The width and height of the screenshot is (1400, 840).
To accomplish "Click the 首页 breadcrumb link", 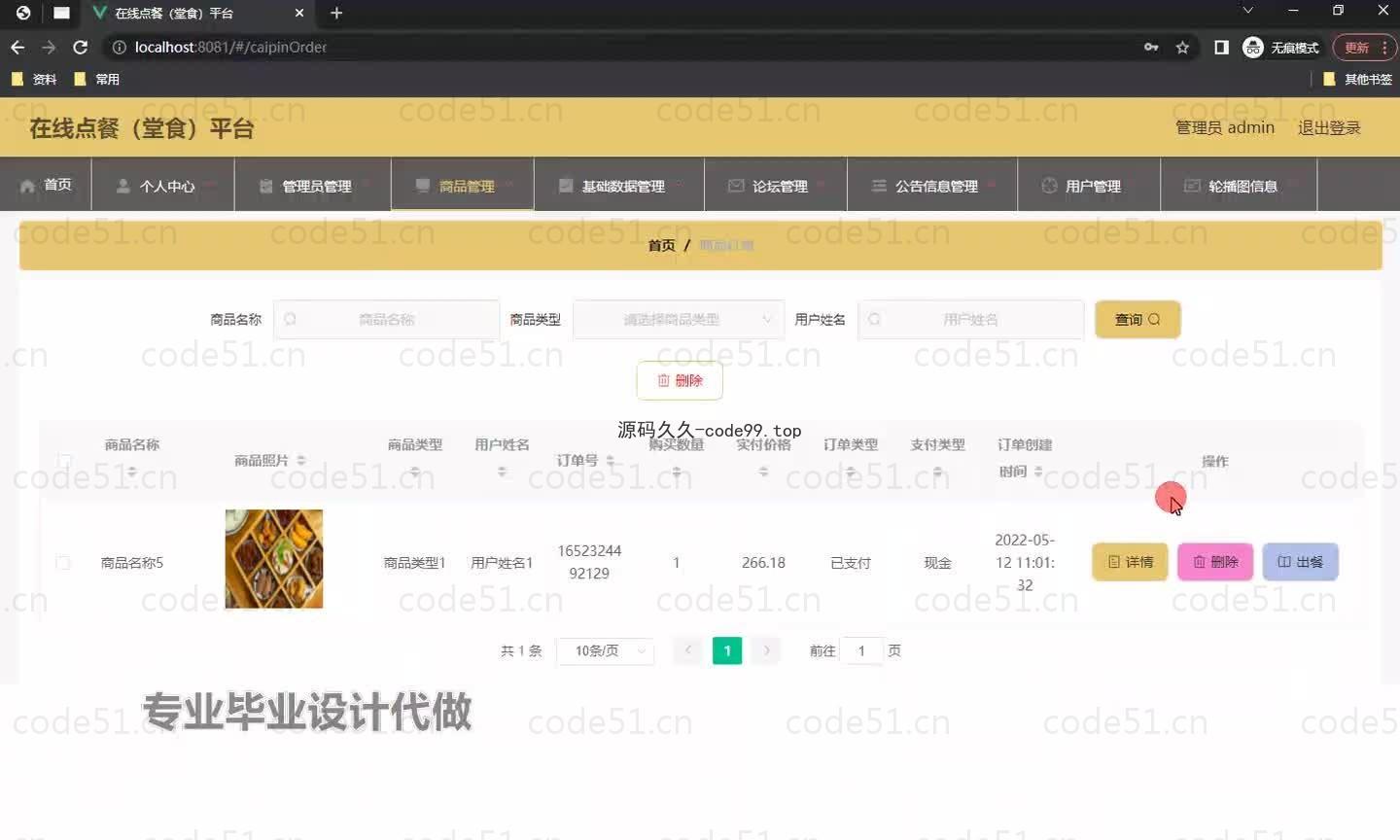I will click(661, 245).
